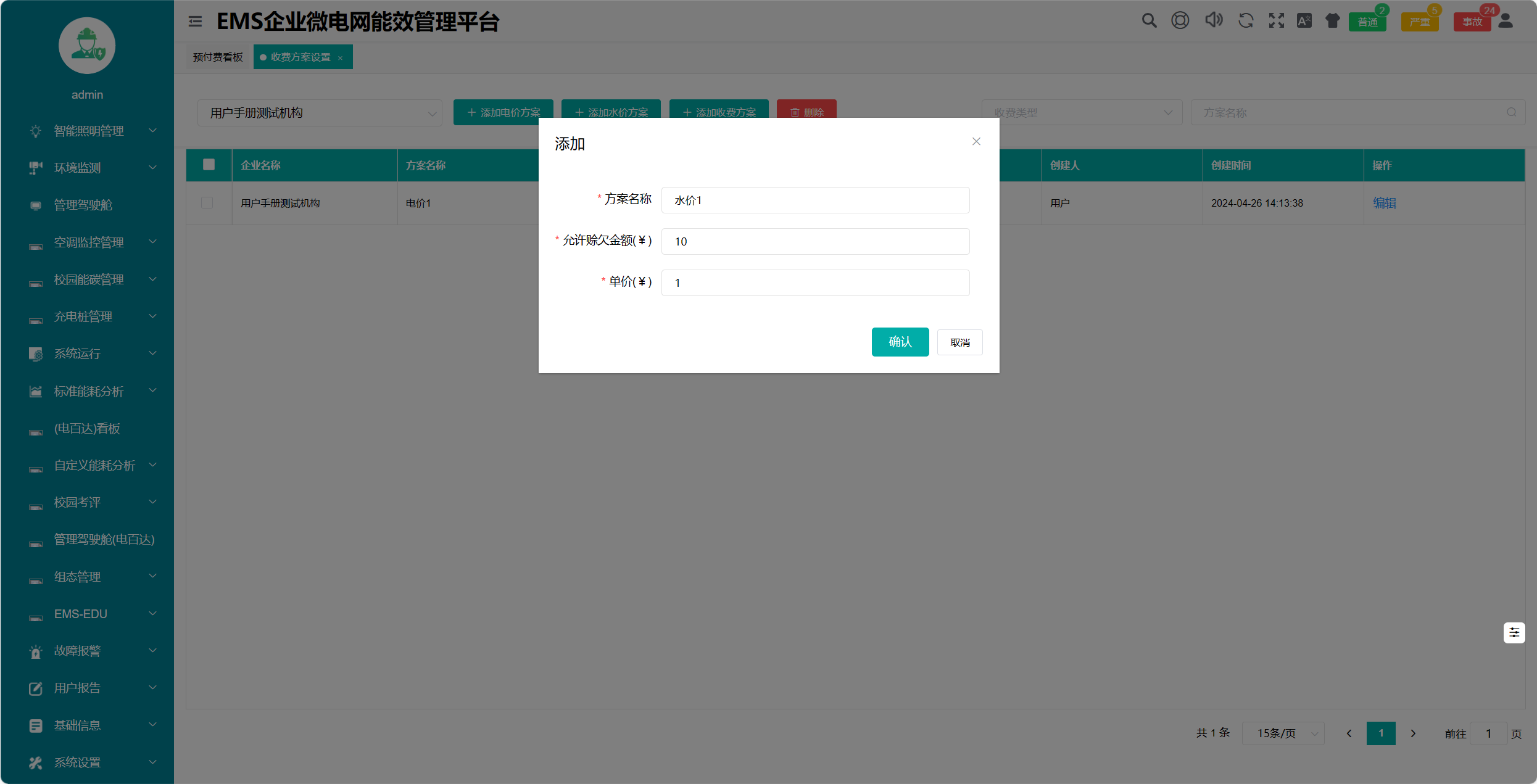Image resolution: width=1537 pixels, height=784 pixels.
Task: Click the sound speaker icon
Action: tap(1213, 20)
